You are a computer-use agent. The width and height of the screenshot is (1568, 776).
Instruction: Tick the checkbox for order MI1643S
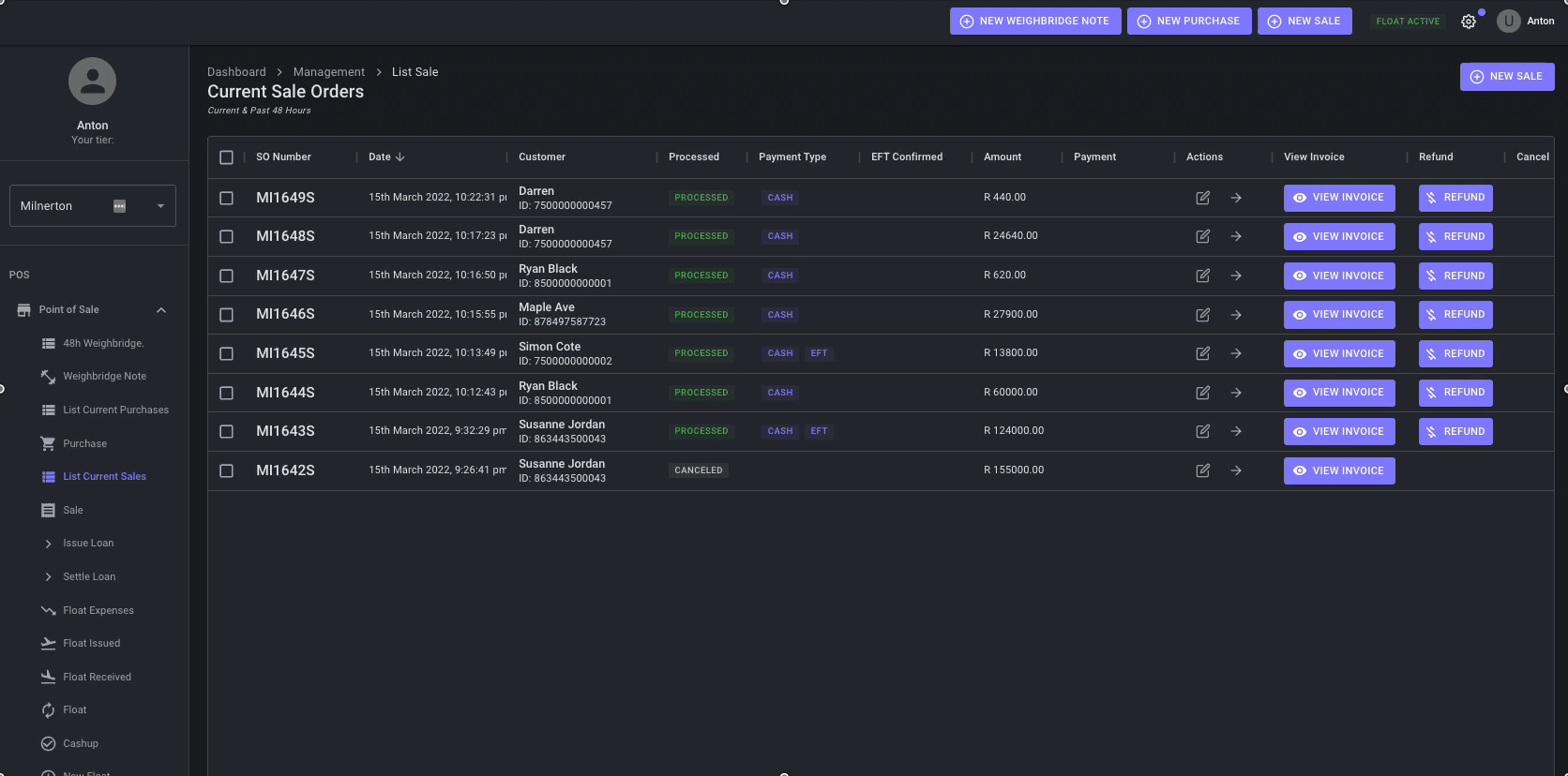(x=226, y=432)
